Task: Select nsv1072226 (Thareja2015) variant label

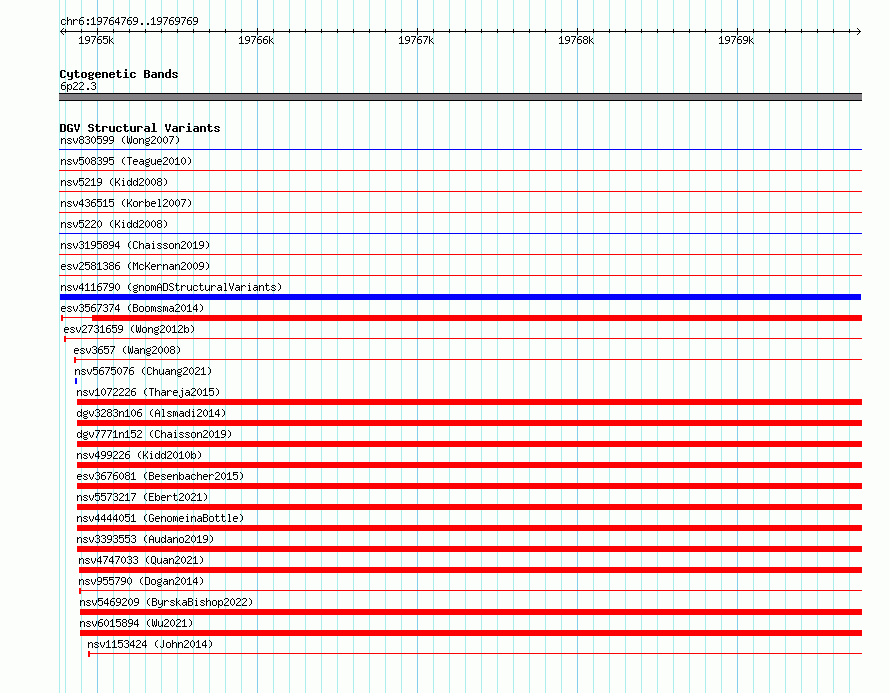Action: (x=148, y=392)
